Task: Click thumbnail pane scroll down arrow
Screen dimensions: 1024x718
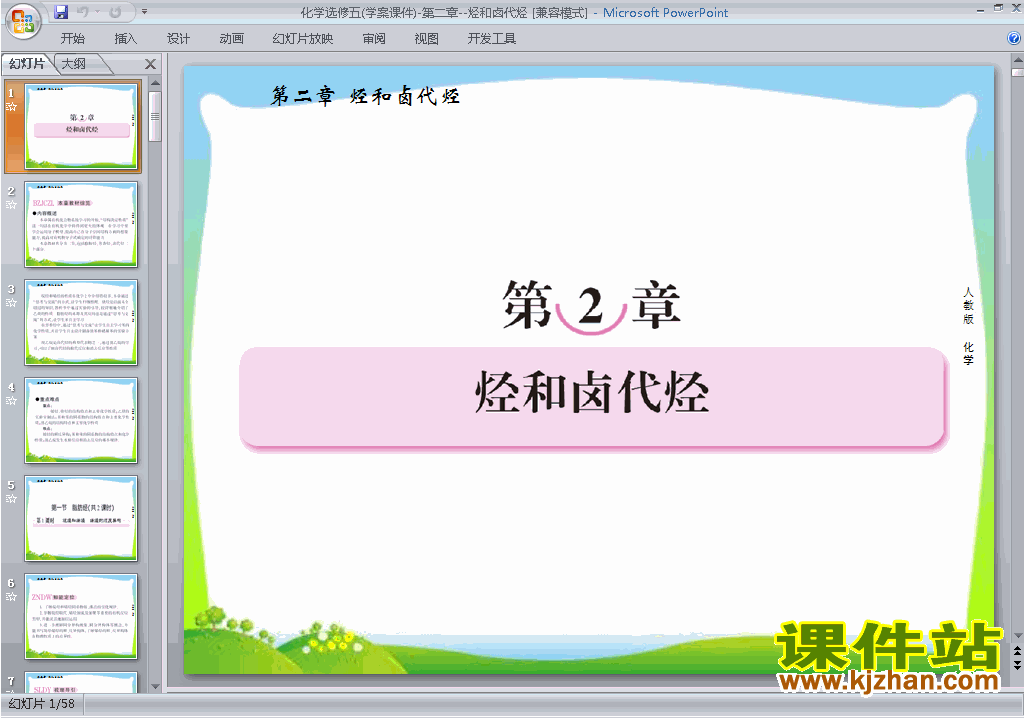Action: [x=155, y=686]
